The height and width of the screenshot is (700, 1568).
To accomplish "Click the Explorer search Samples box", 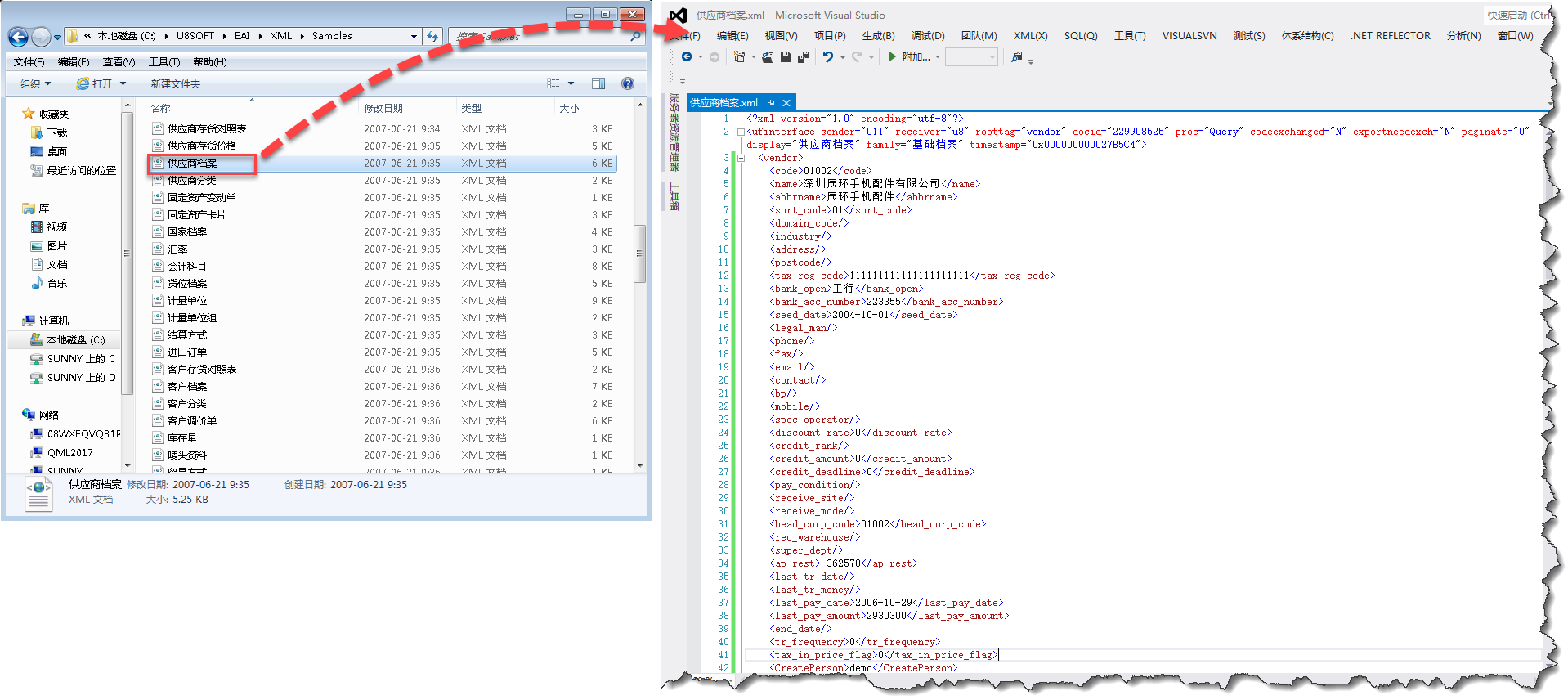I will tap(548, 36).
